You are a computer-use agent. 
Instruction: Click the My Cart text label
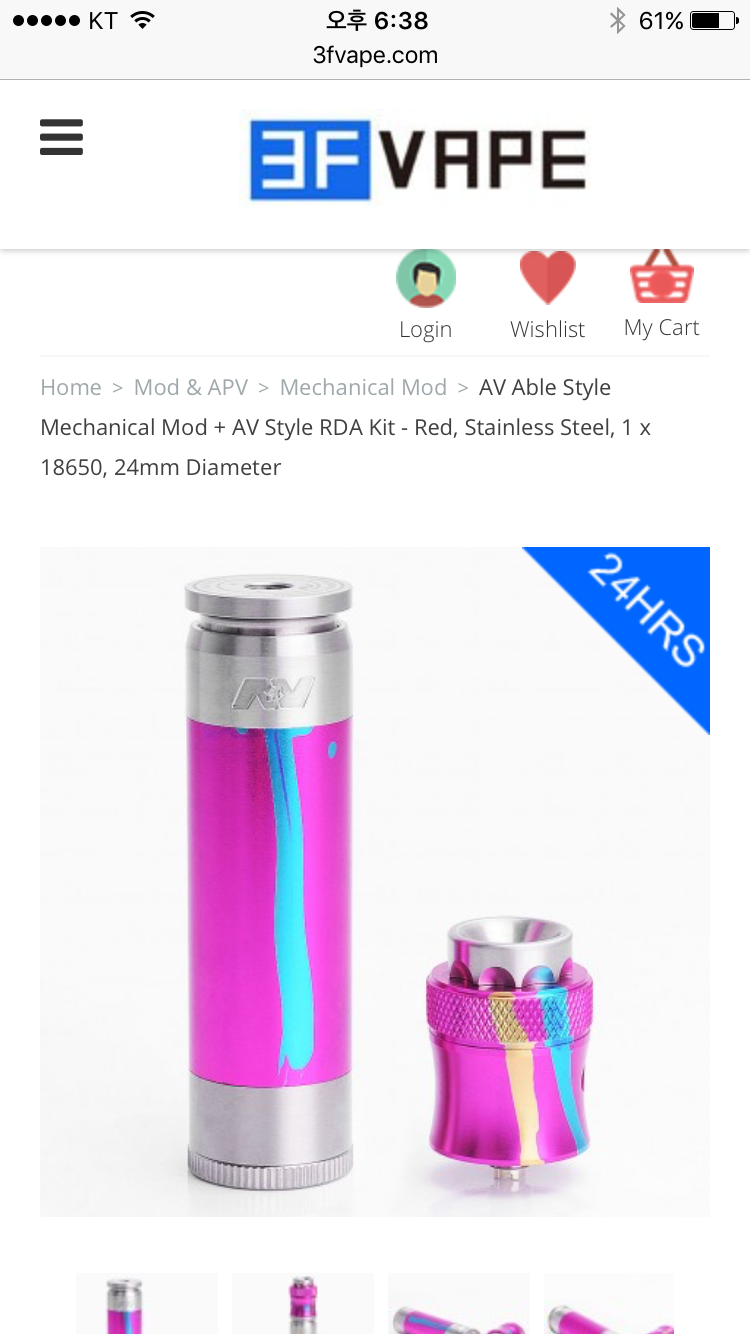[661, 328]
